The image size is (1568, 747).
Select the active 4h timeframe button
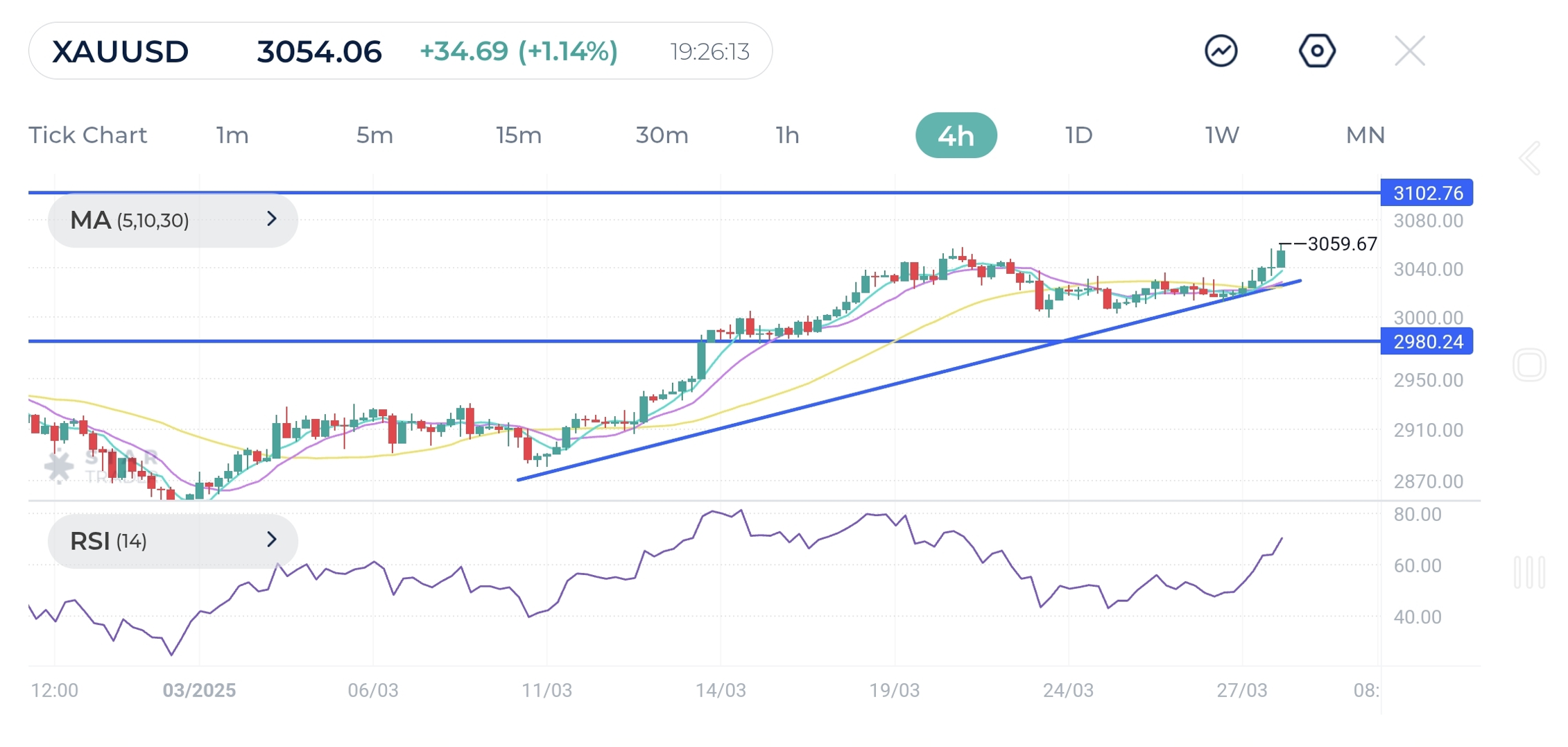[956, 135]
